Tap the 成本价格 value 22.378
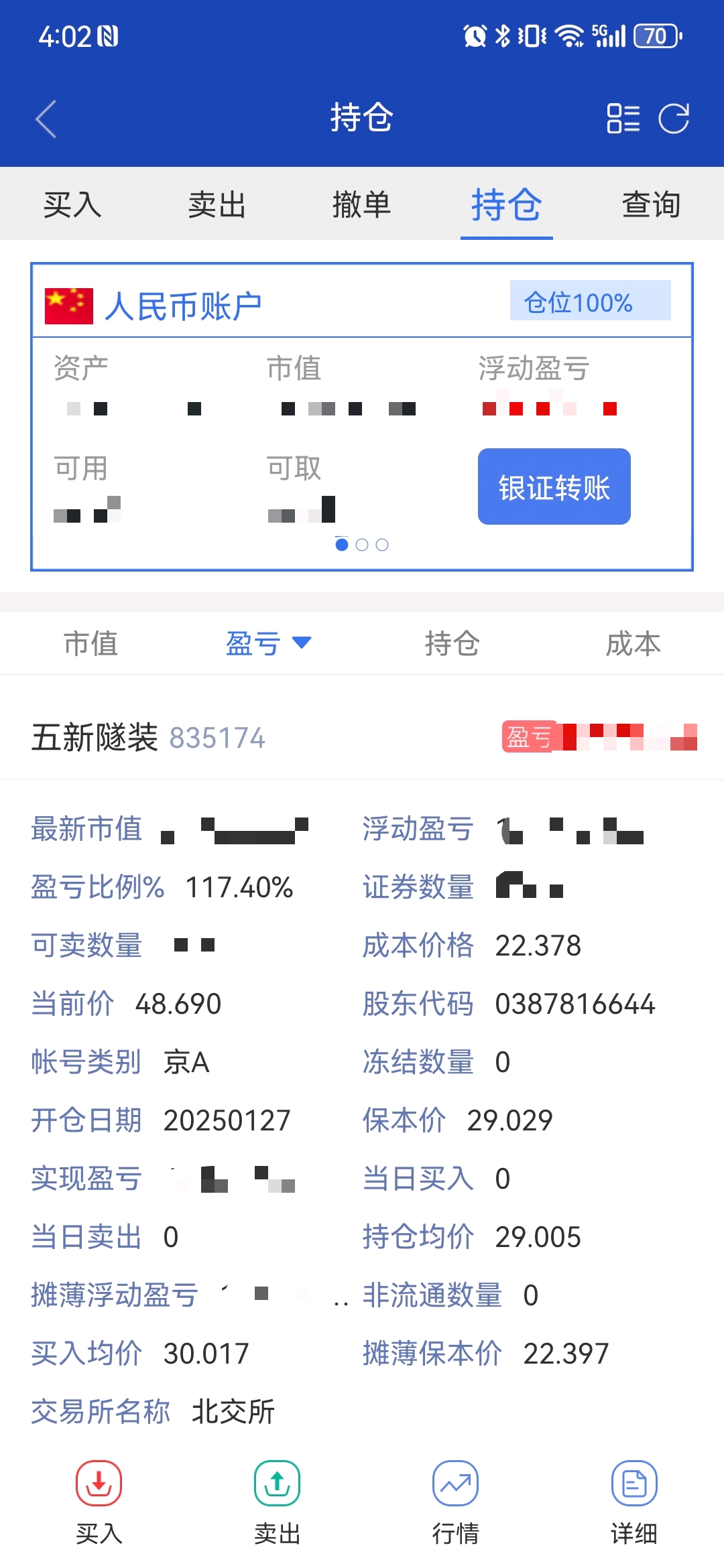Image resolution: width=724 pixels, height=1568 pixels. (x=538, y=946)
